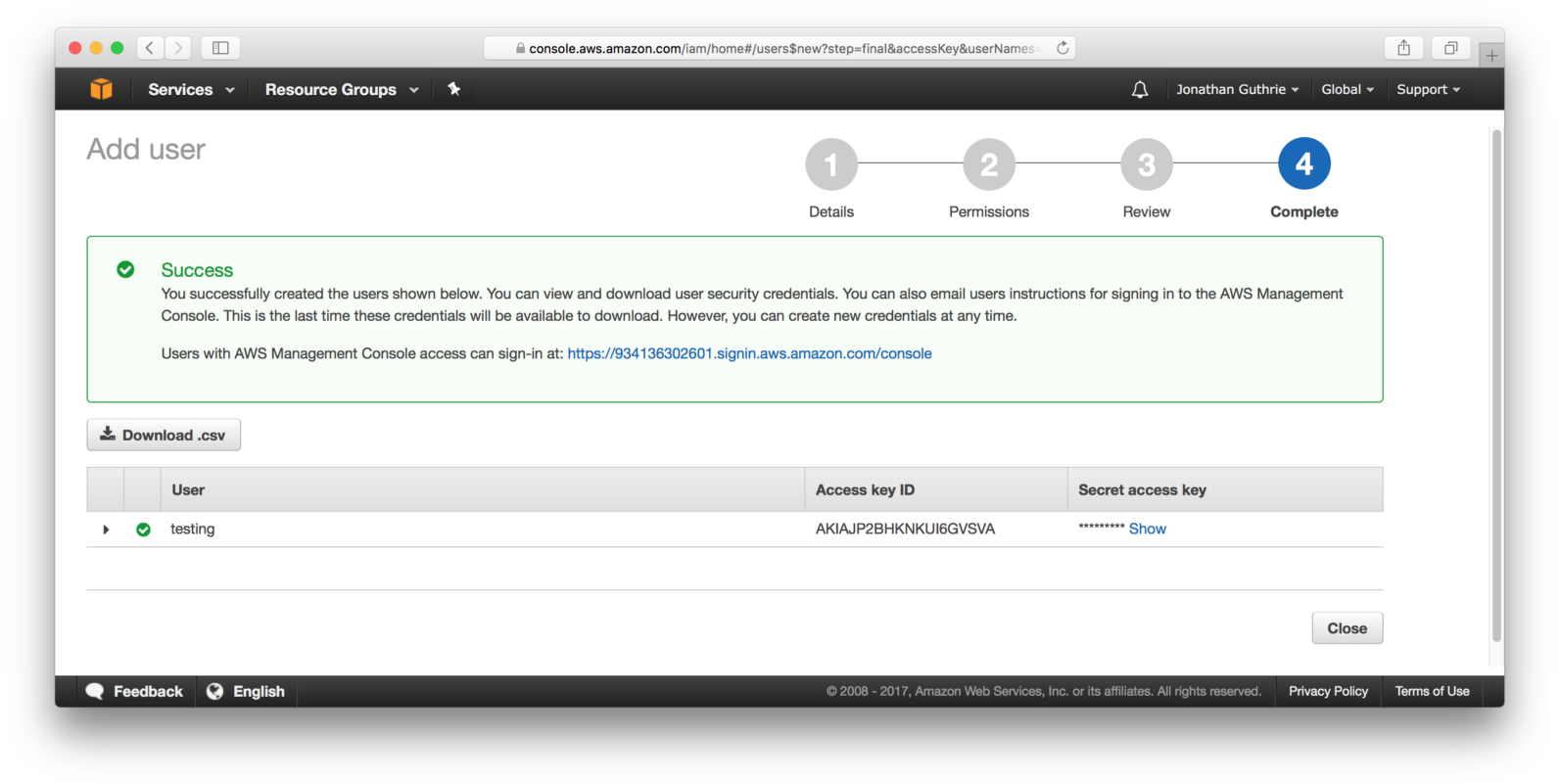Click the Success heading text in the banner
Viewport: 1559px width, 784px height.
pyautogui.click(x=197, y=270)
